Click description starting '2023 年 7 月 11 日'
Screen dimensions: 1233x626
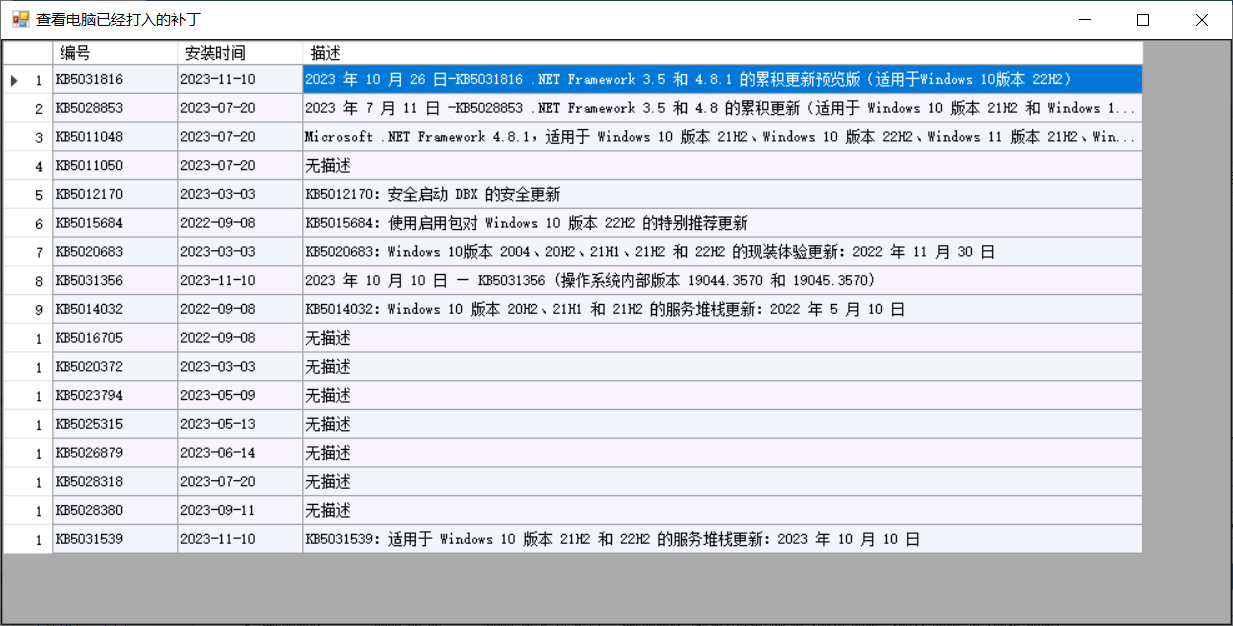point(722,108)
